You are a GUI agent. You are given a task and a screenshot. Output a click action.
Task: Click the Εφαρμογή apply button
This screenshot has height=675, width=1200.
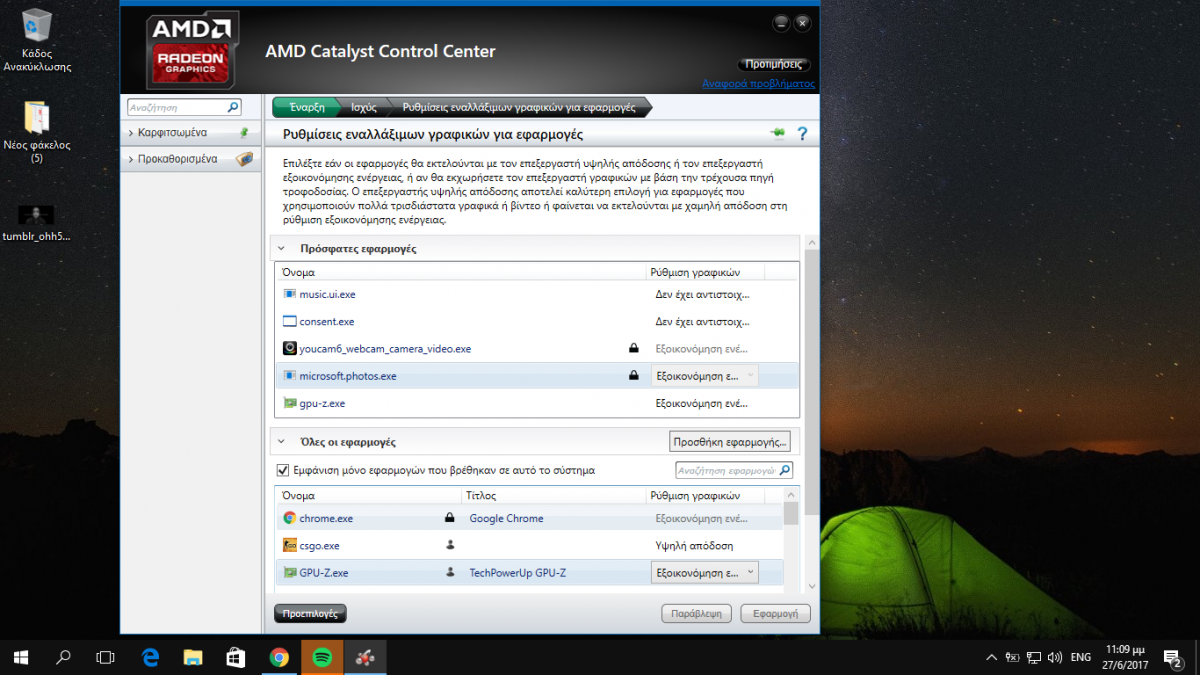point(775,613)
